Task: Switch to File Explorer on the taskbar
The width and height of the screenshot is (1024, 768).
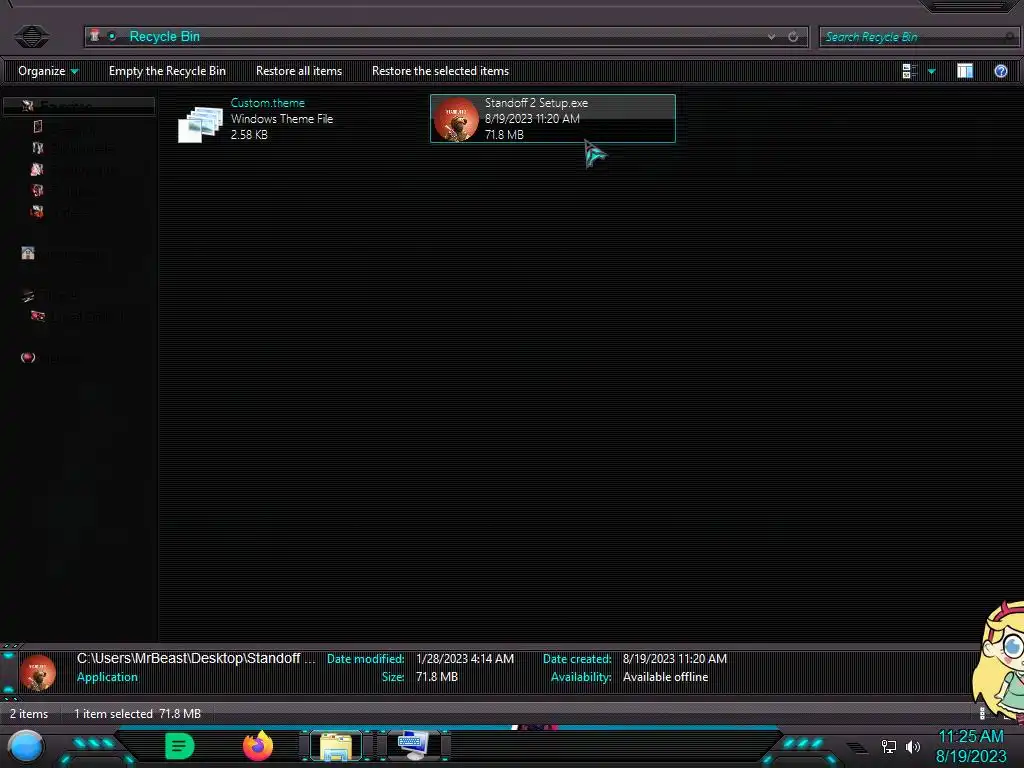Action: 336,746
